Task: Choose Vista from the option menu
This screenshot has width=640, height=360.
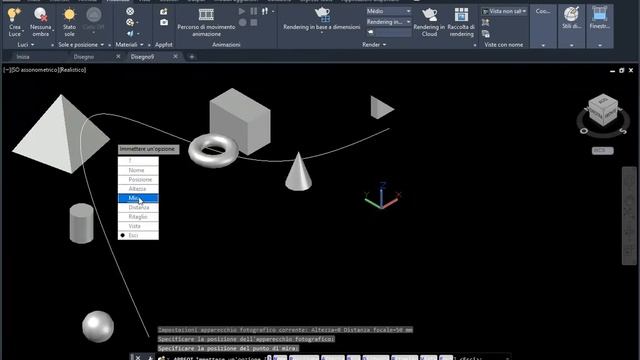Action: 138,226
